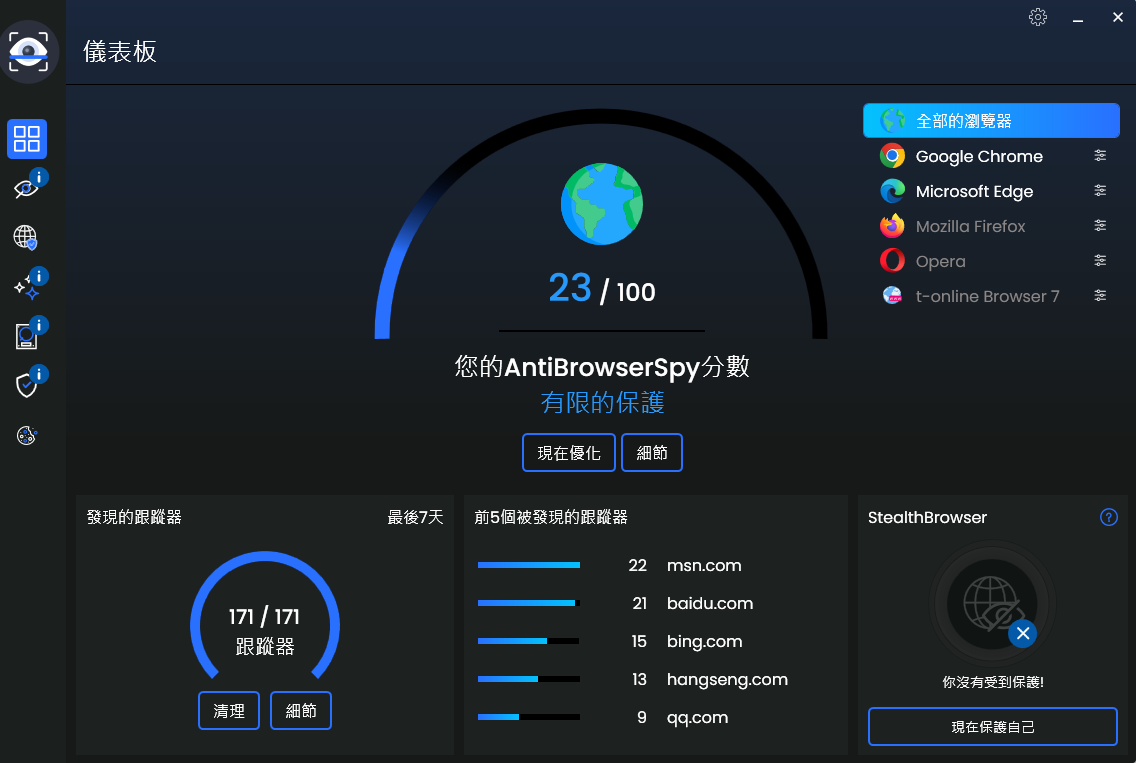Click baidu.com tracker entry
Viewport: 1136px width, 763px height.
[710, 604]
